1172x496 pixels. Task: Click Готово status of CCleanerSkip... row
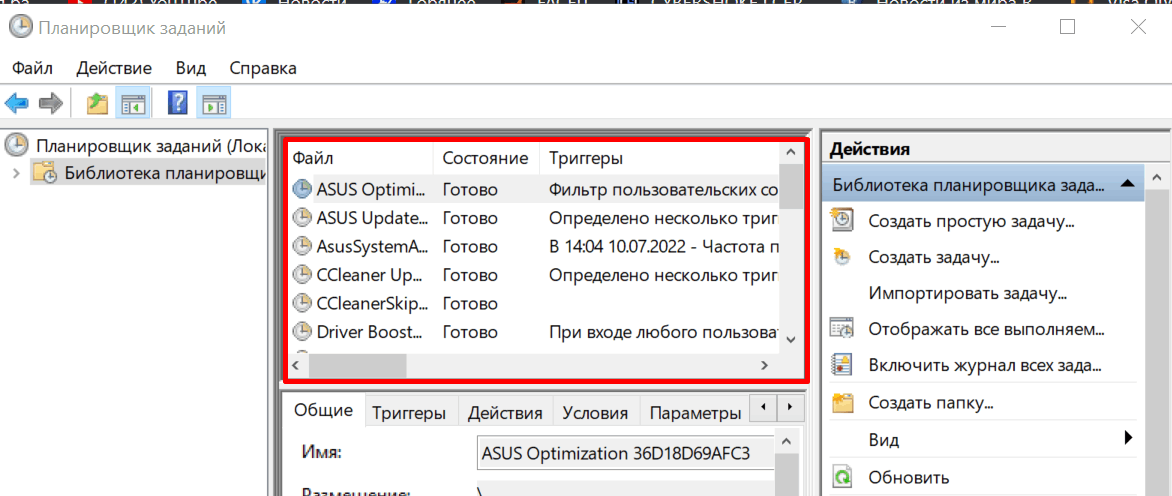point(470,303)
